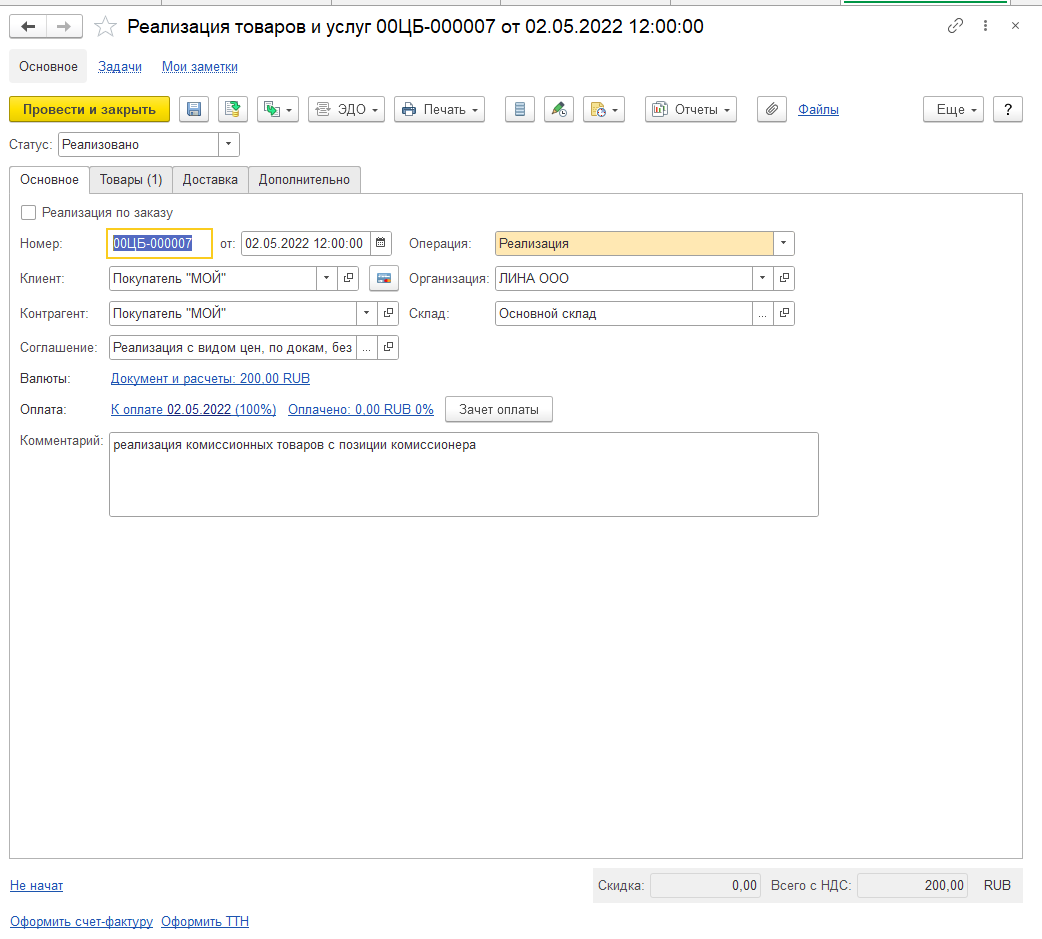
Task: Click the payment card icon next to Клиент
Action: click(x=384, y=278)
